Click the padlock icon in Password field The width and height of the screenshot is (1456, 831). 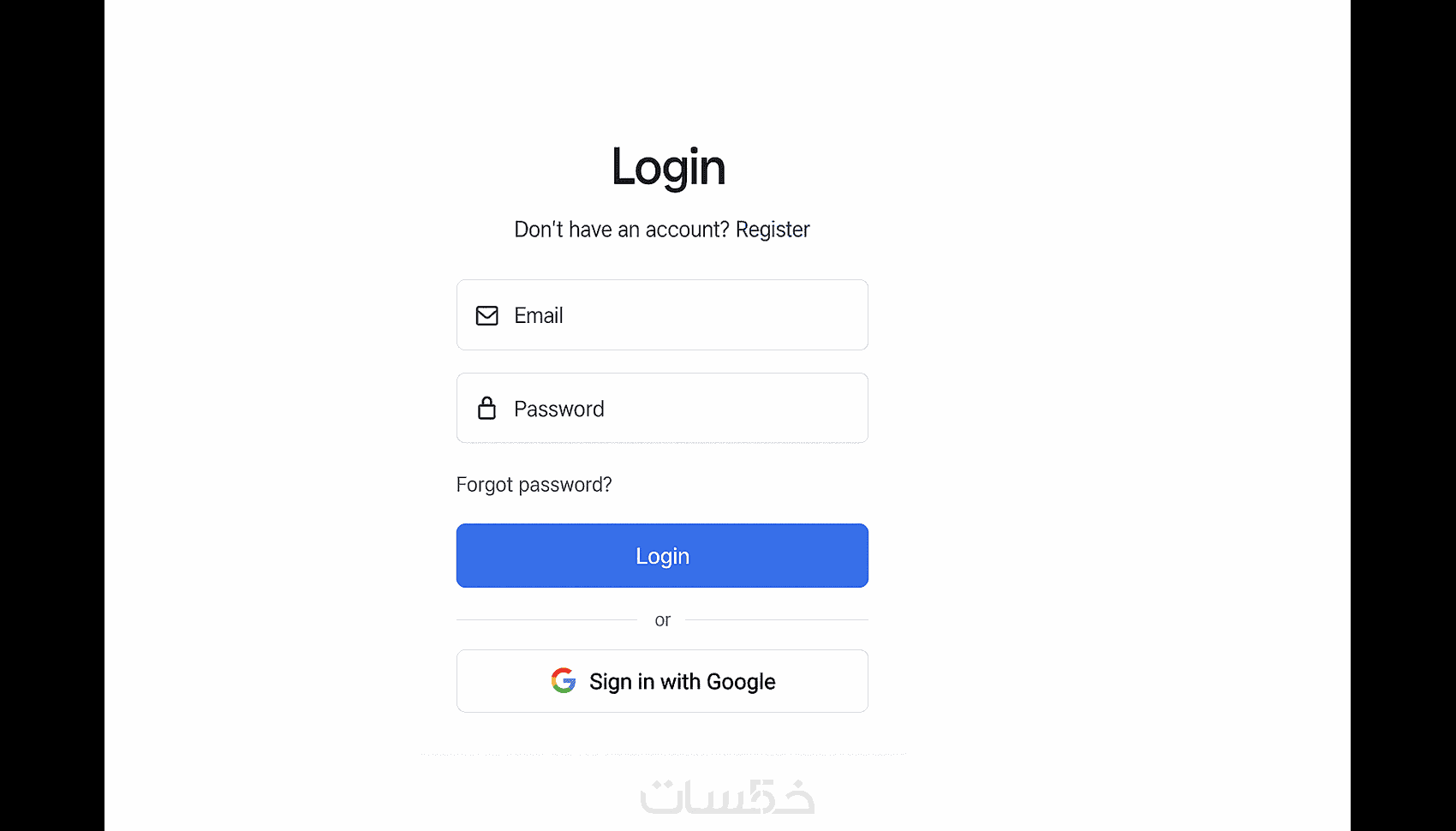click(x=486, y=408)
